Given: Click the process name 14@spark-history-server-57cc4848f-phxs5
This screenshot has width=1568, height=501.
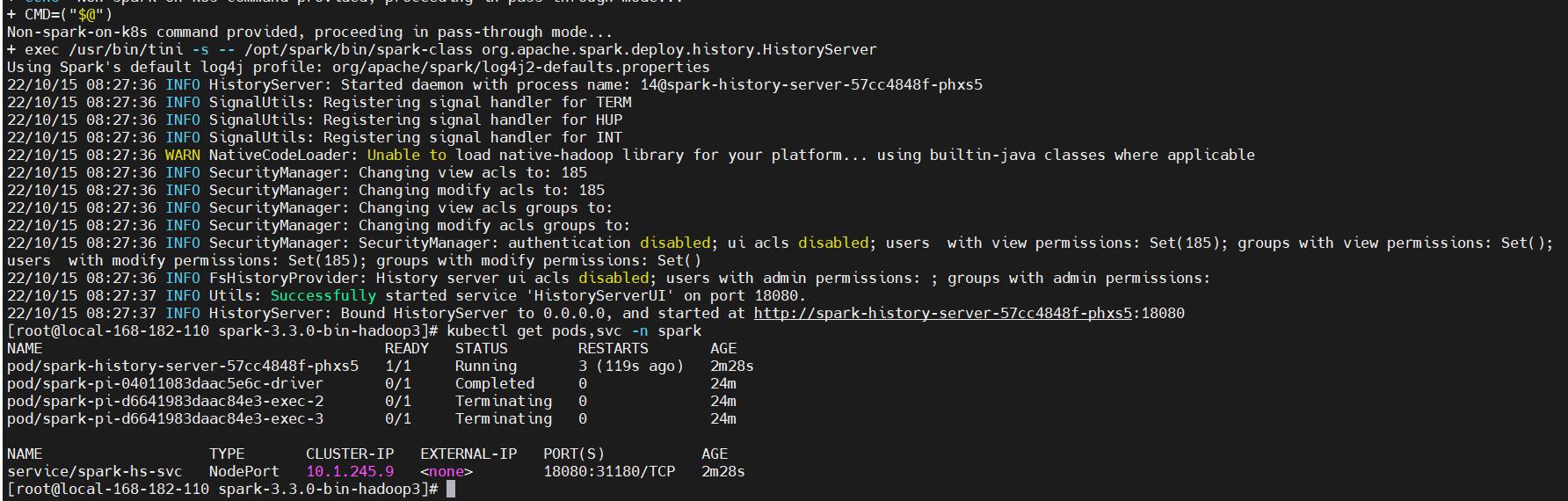Looking at the screenshot, I should click(811, 84).
